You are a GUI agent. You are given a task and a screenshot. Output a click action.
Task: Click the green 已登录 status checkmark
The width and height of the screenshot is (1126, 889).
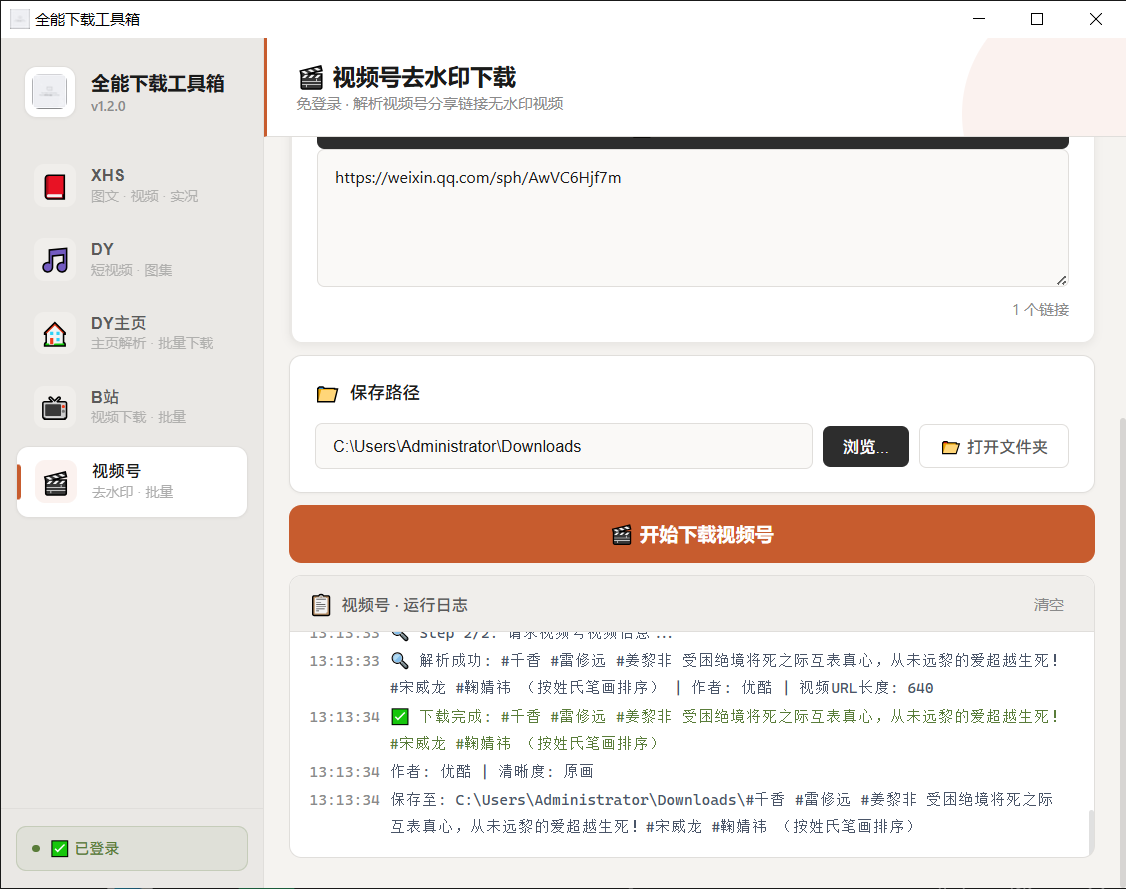[60, 849]
